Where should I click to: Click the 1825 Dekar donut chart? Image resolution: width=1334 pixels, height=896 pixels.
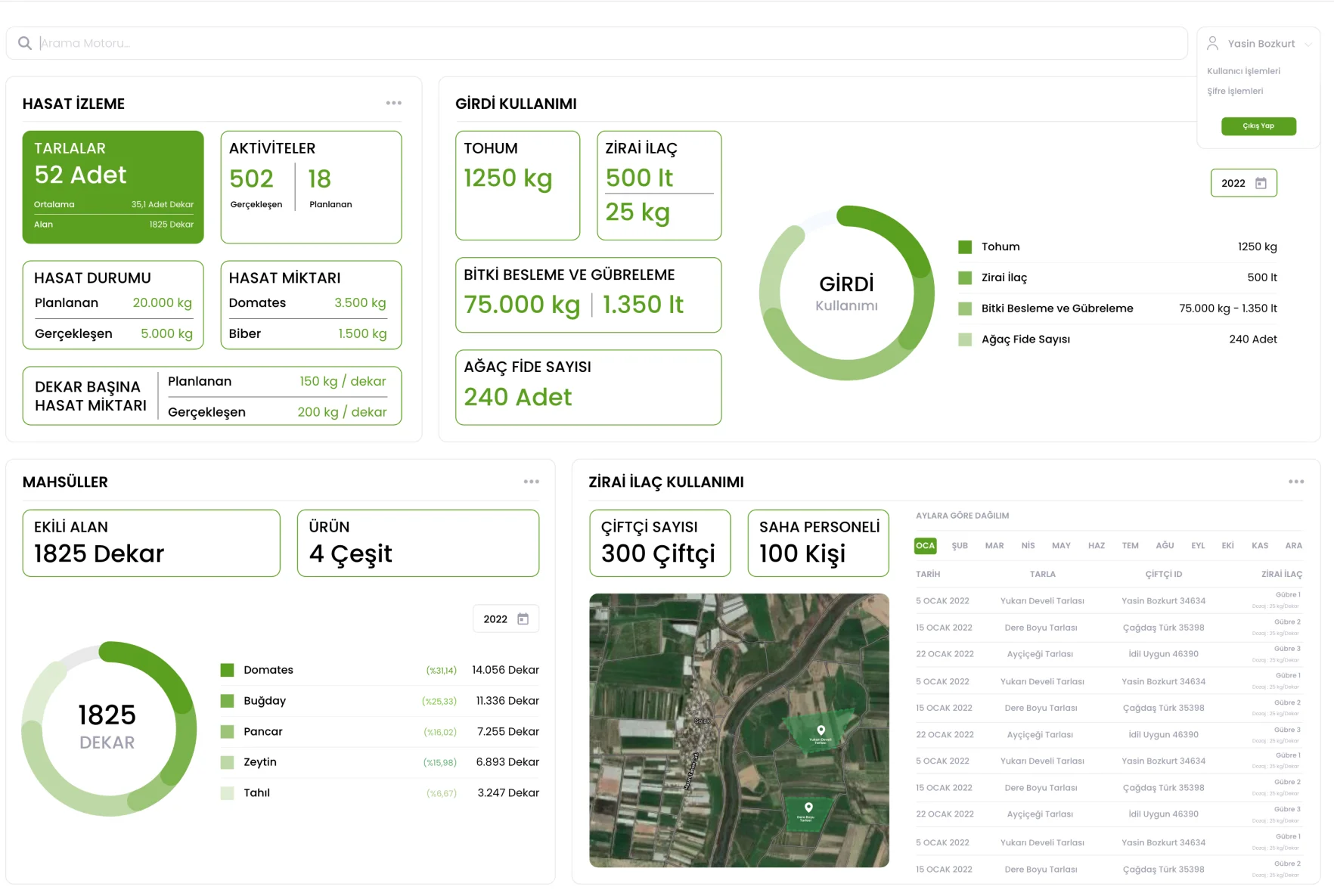pyautogui.click(x=109, y=729)
